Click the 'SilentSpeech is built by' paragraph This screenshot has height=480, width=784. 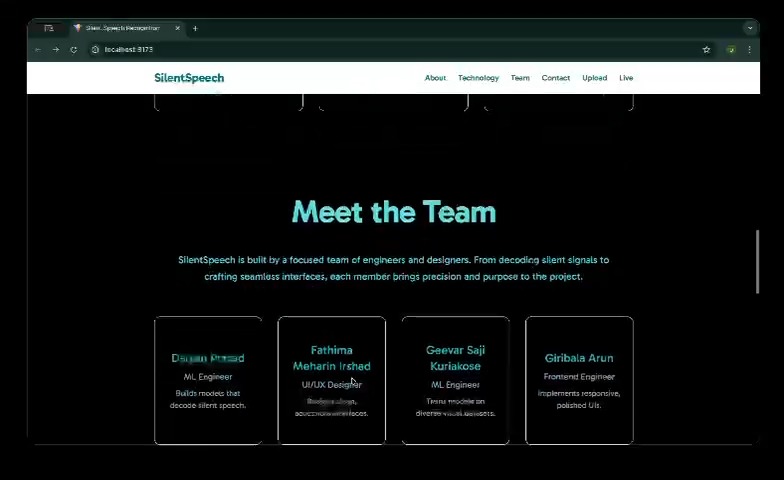tap(394, 268)
